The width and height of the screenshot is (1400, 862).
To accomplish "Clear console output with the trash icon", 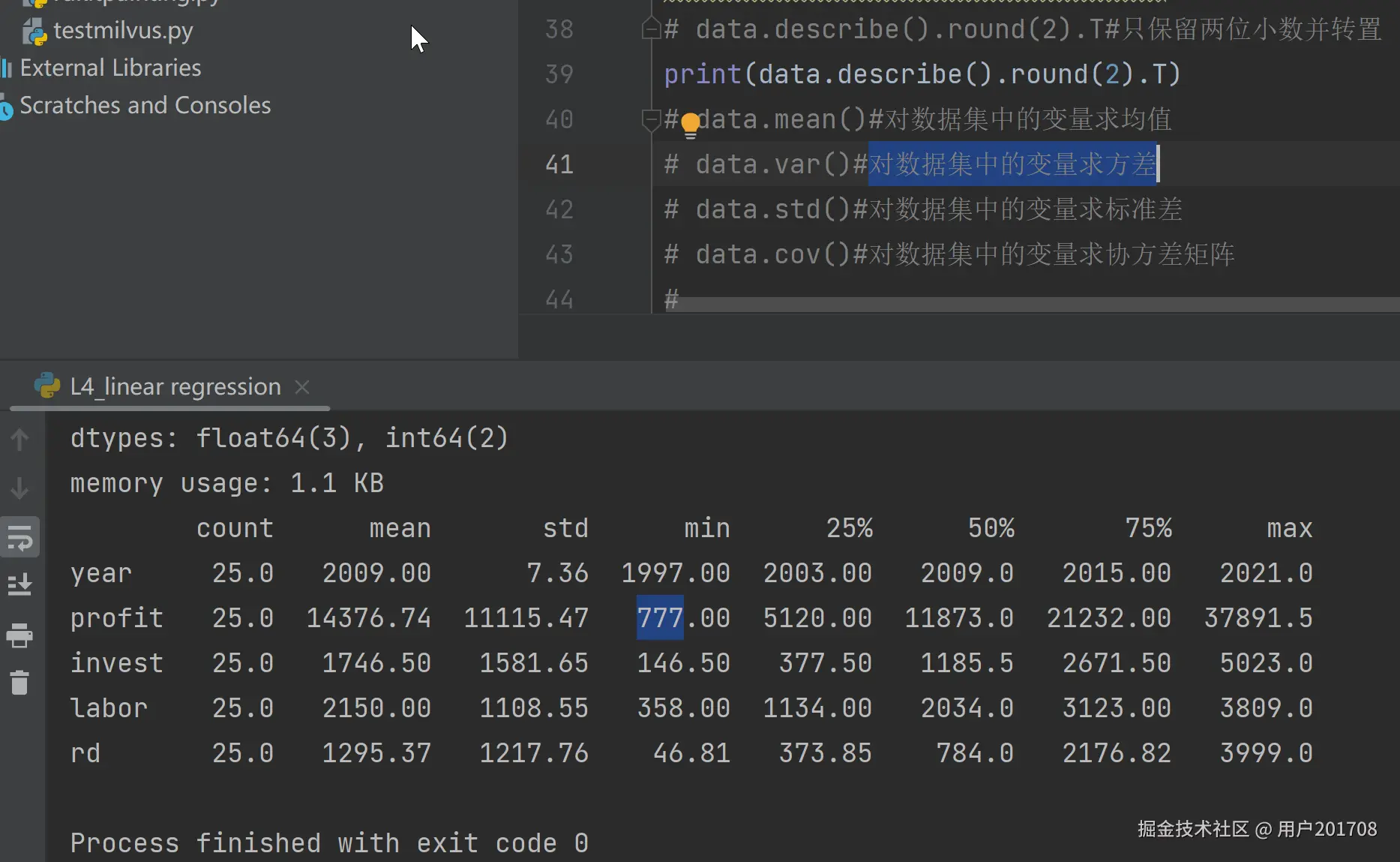I will click(x=19, y=682).
